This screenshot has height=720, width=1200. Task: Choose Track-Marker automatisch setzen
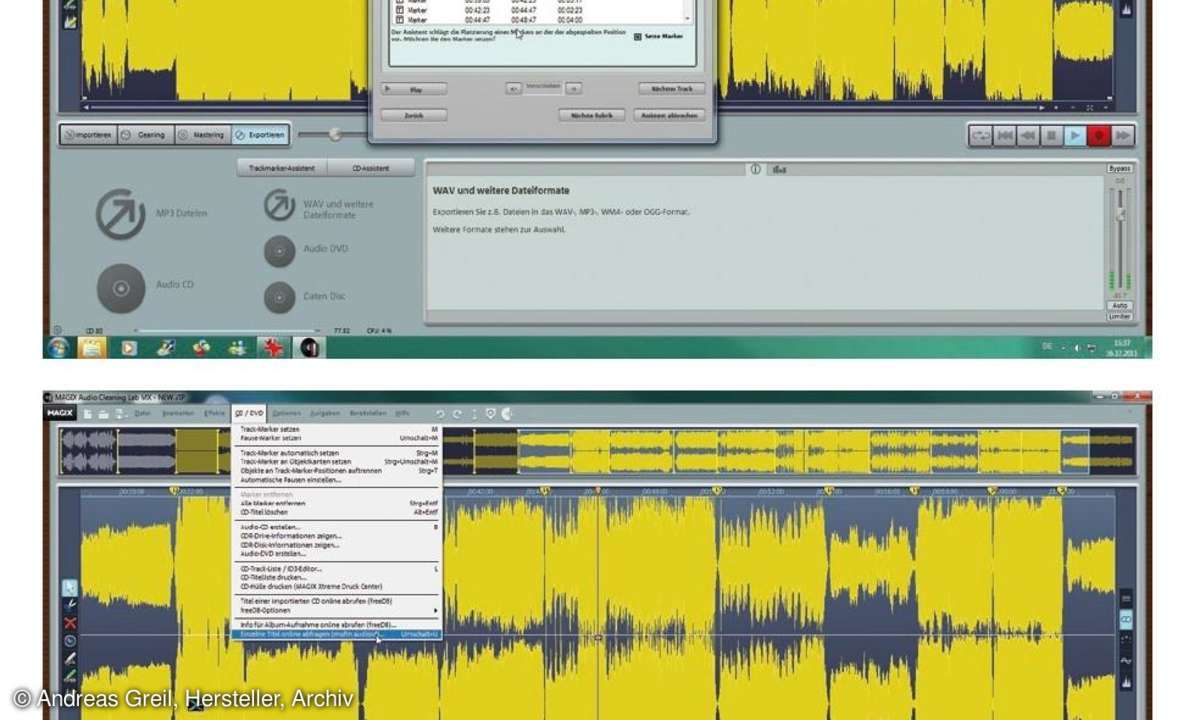(338, 453)
